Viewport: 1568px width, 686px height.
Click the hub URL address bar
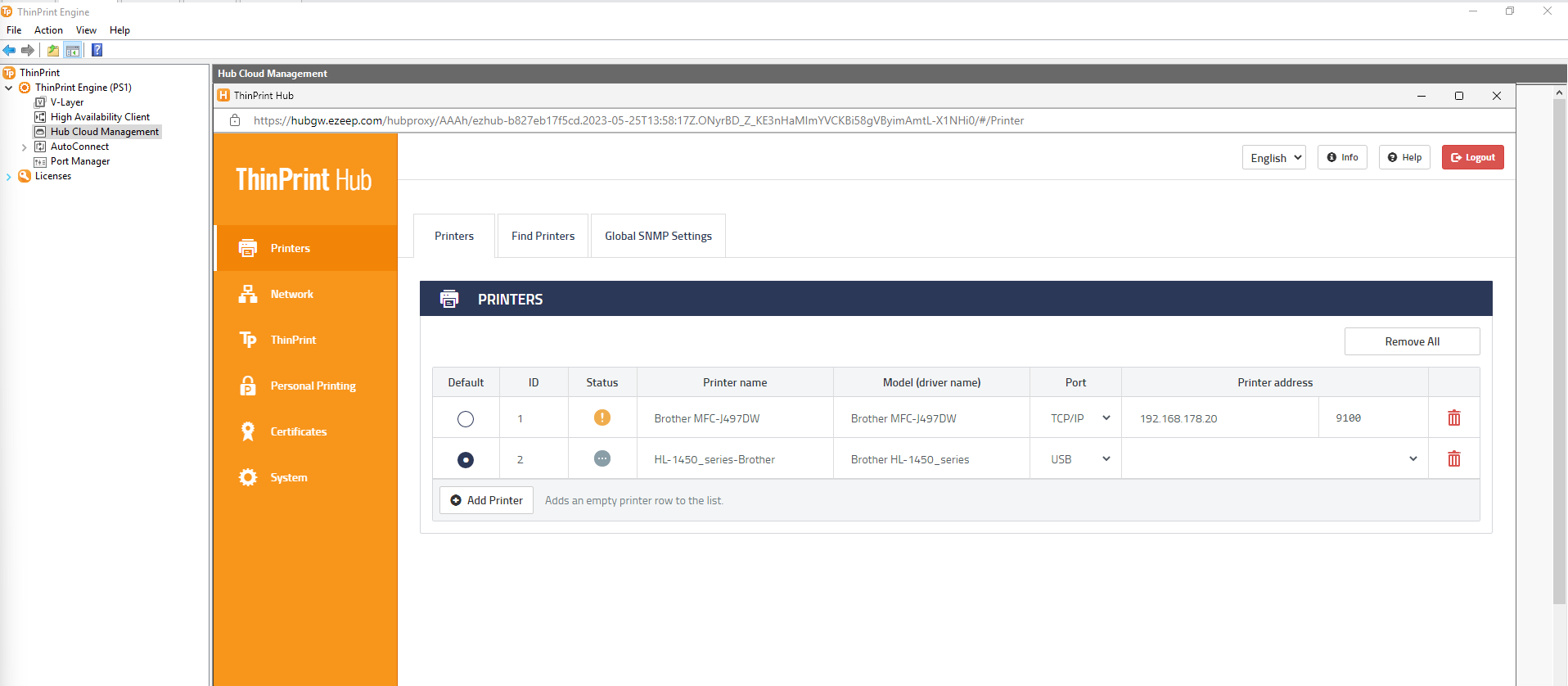(x=638, y=120)
